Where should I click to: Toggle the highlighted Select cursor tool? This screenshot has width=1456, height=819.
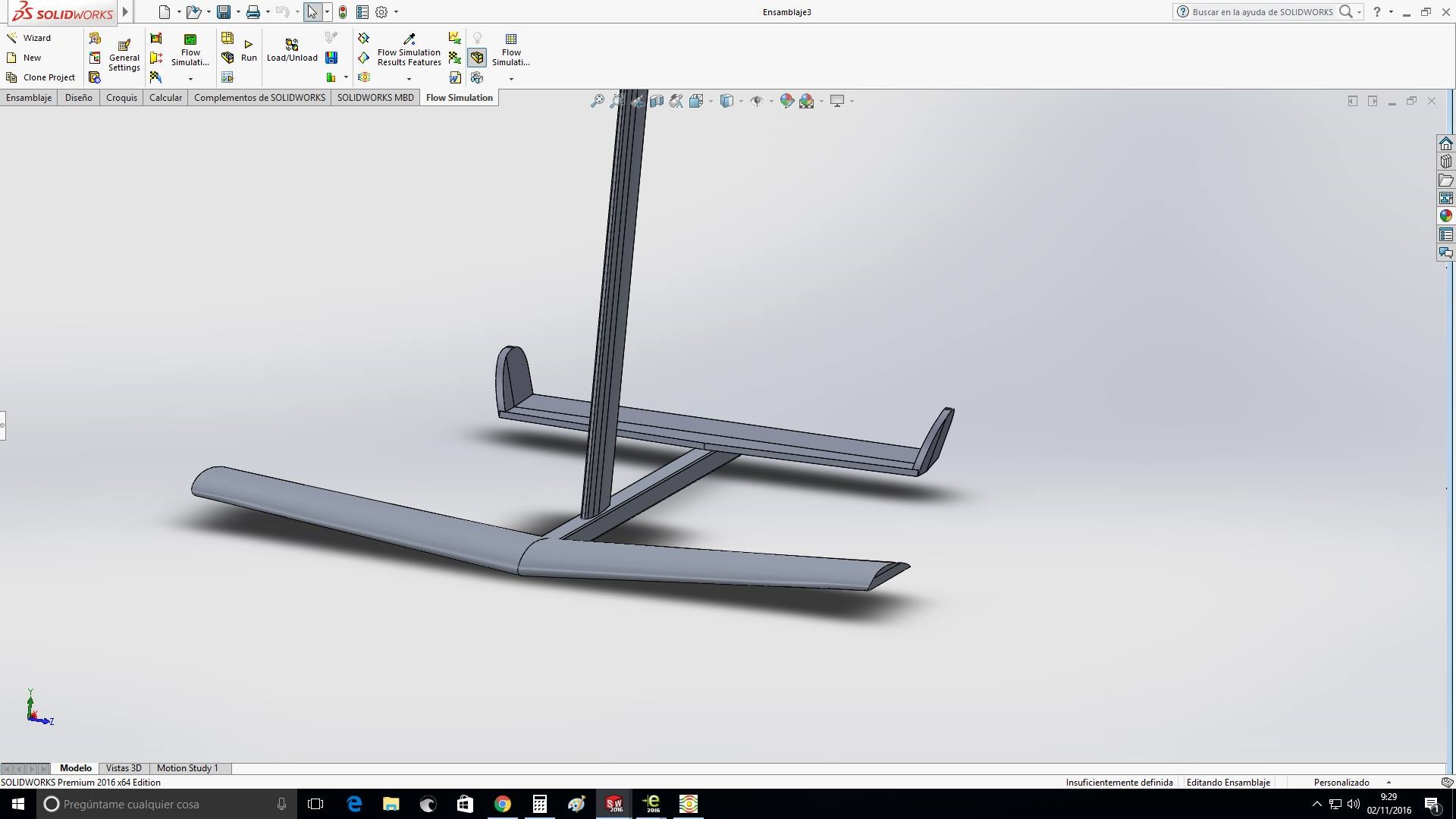[312, 12]
